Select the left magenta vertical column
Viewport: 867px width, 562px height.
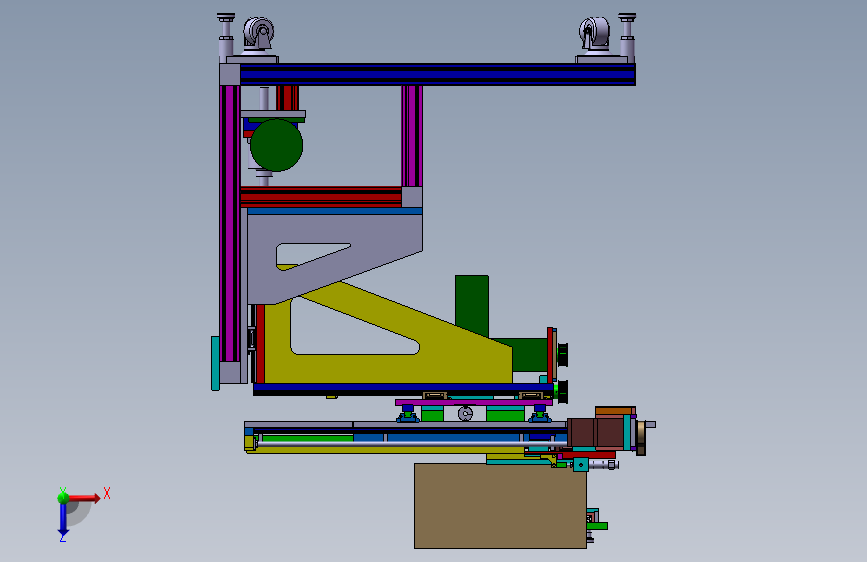coord(229,223)
